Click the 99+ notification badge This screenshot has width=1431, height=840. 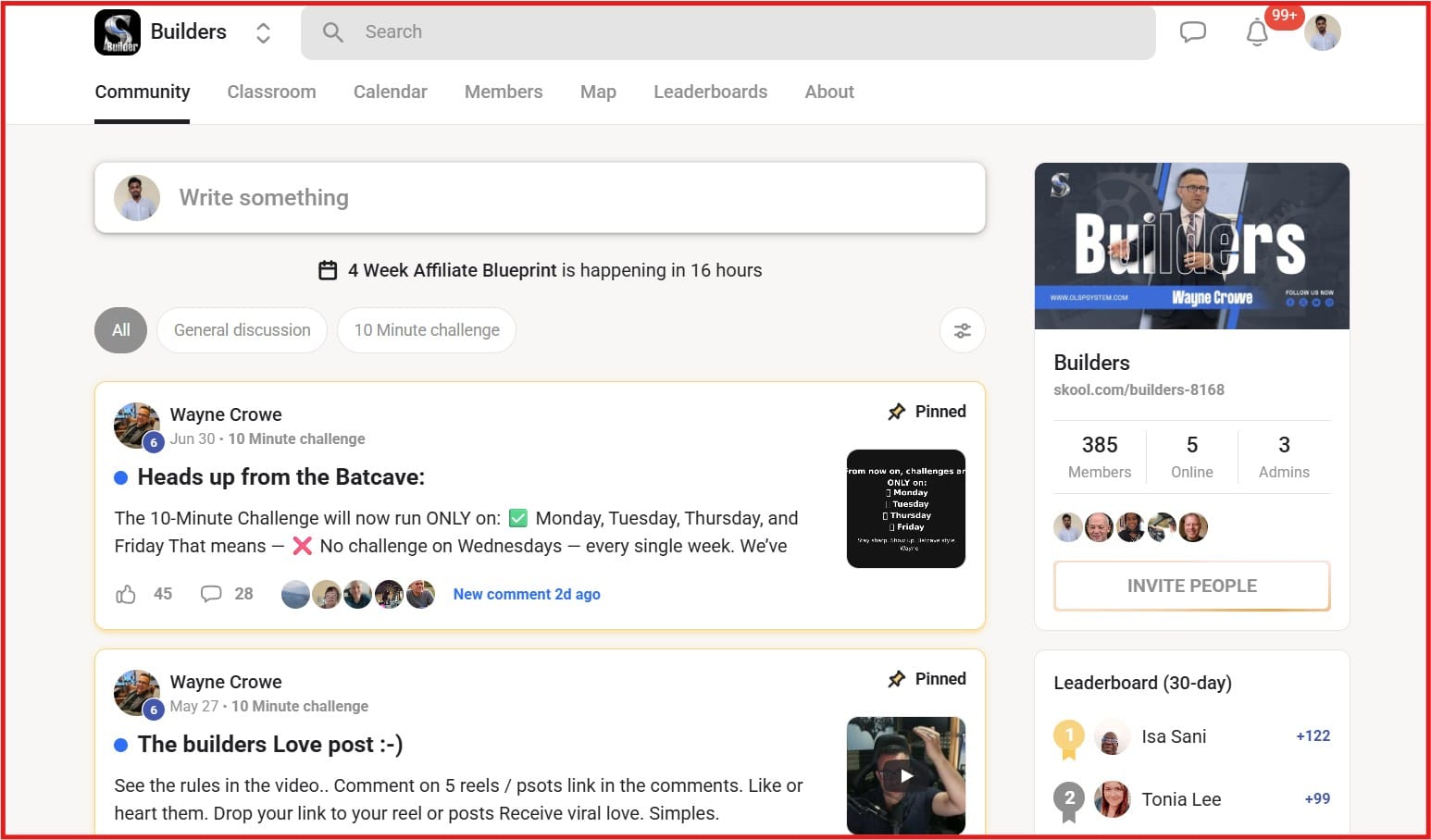pos(1284,16)
